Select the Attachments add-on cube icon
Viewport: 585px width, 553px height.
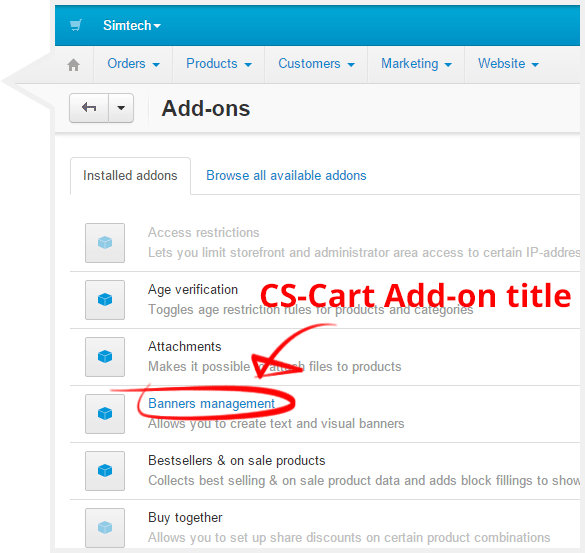[x=105, y=357]
